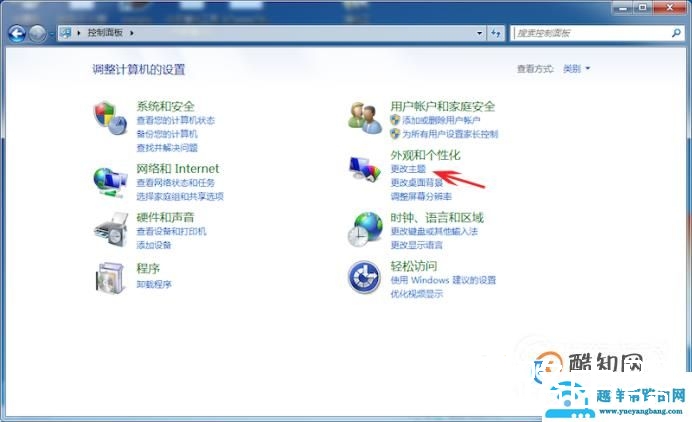Click the refresh button next to address bar

(x=496, y=33)
